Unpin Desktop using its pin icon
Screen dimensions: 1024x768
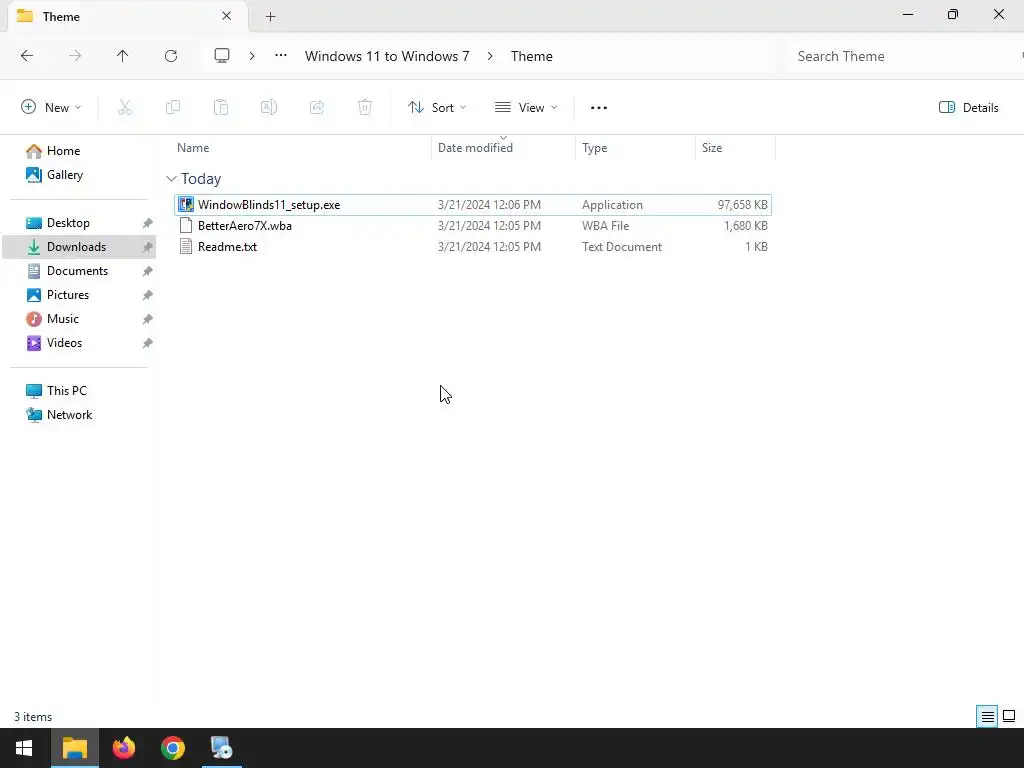click(x=148, y=223)
